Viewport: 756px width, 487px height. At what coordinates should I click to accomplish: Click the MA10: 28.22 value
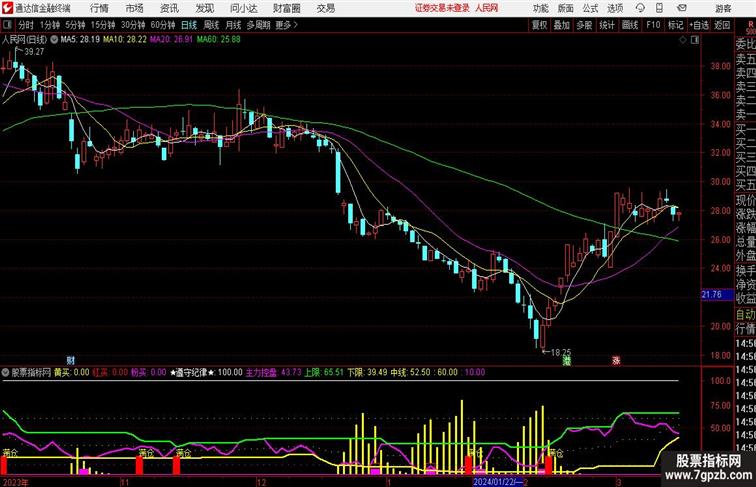(125, 40)
